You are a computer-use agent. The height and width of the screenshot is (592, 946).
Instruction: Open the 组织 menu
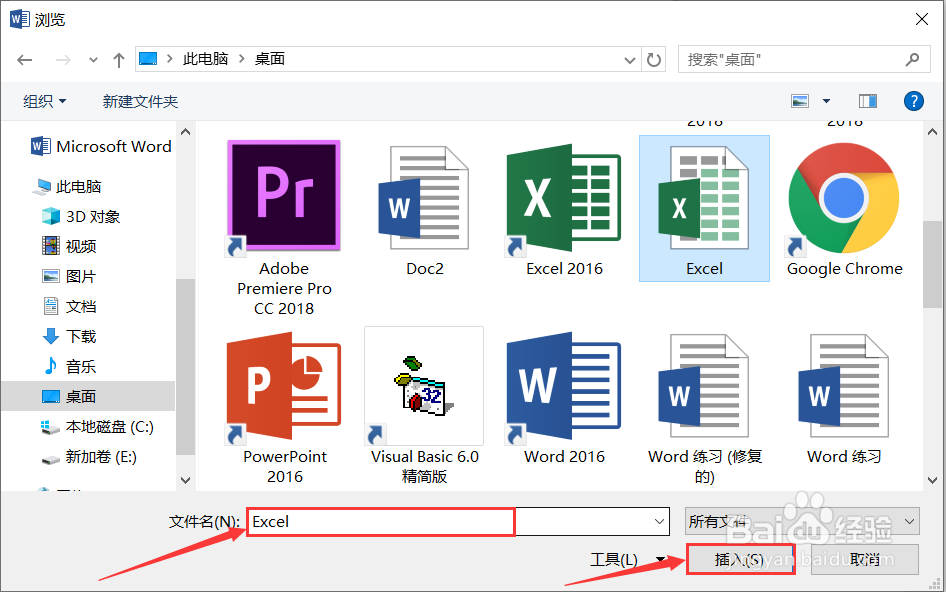pyautogui.click(x=40, y=100)
